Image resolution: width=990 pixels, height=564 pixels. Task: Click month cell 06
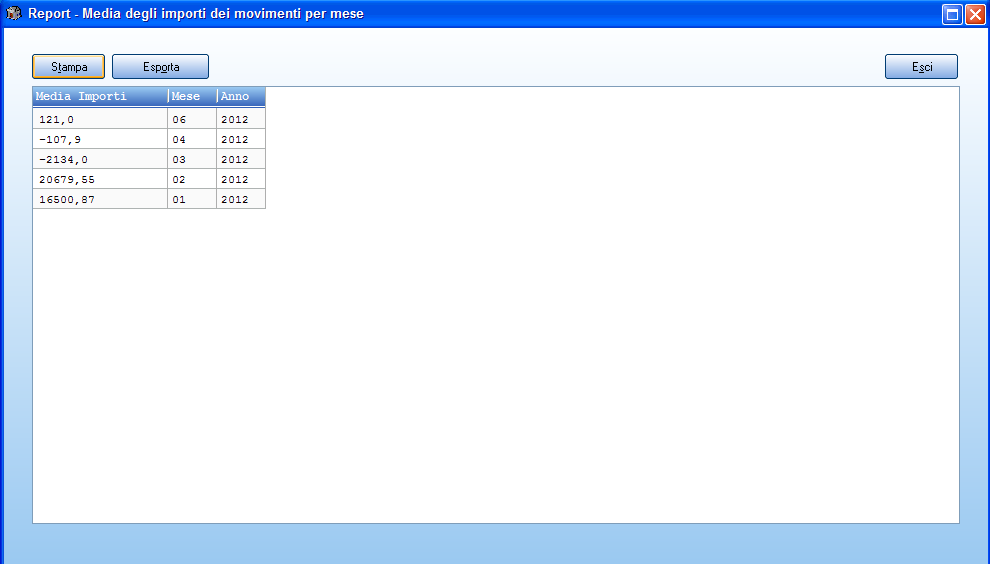click(192, 119)
